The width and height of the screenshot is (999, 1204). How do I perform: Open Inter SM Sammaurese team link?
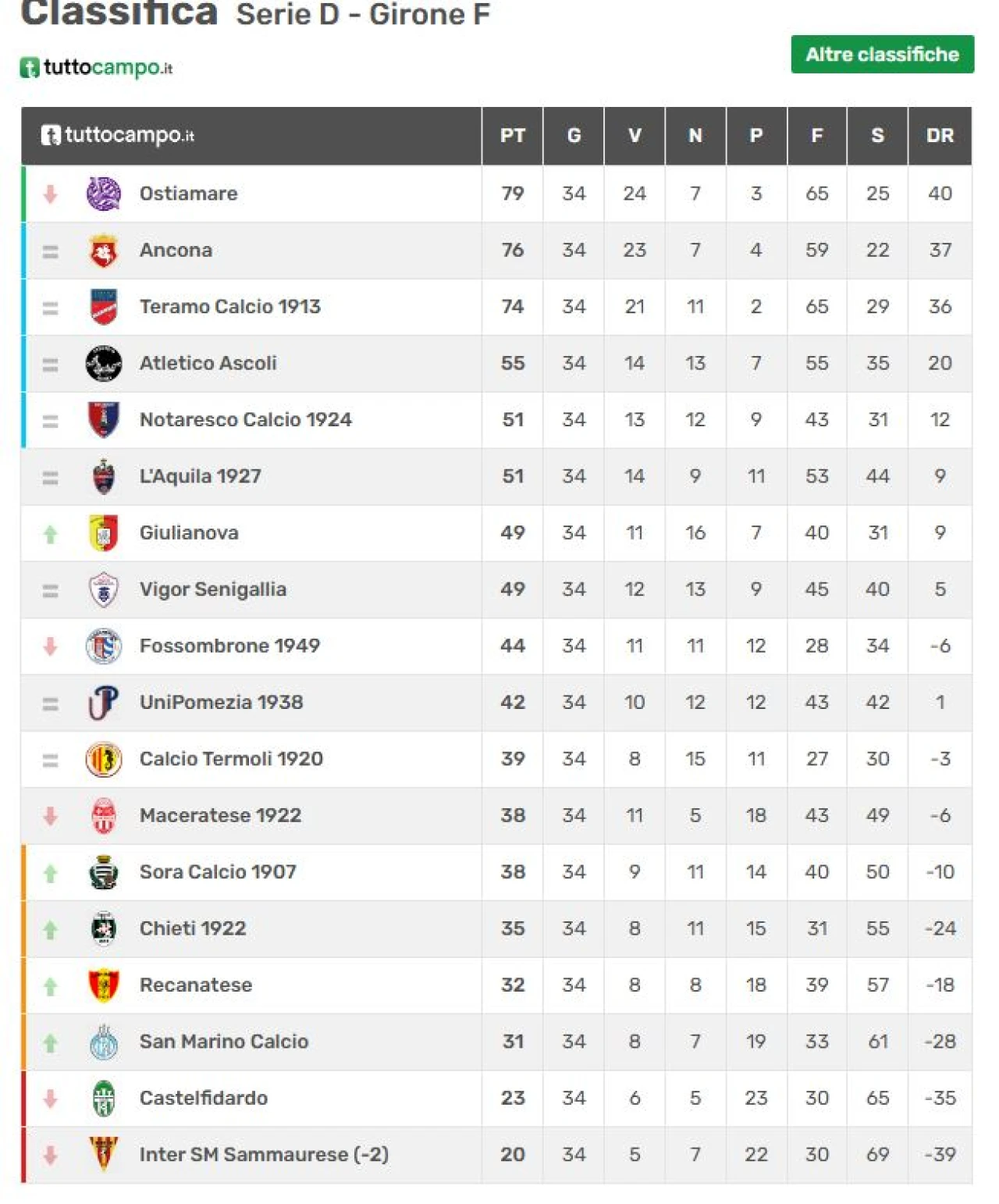click(264, 1155)
